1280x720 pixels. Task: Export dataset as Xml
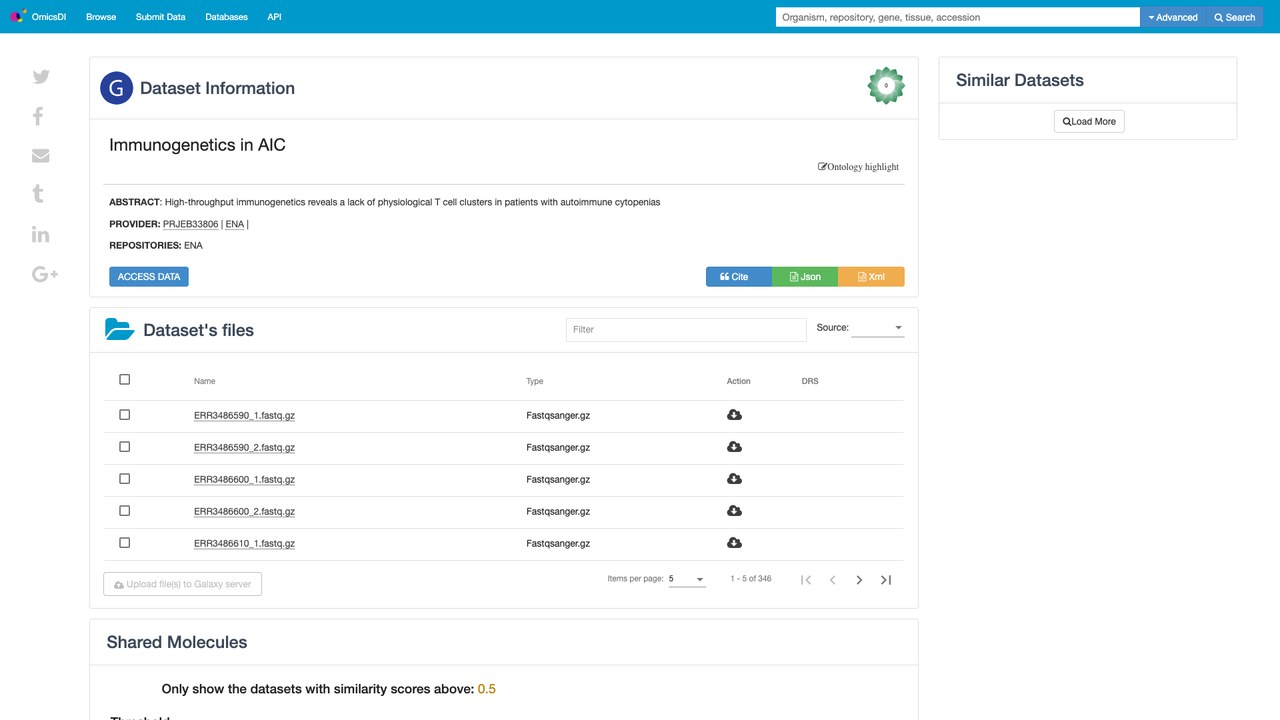(871, 277)
